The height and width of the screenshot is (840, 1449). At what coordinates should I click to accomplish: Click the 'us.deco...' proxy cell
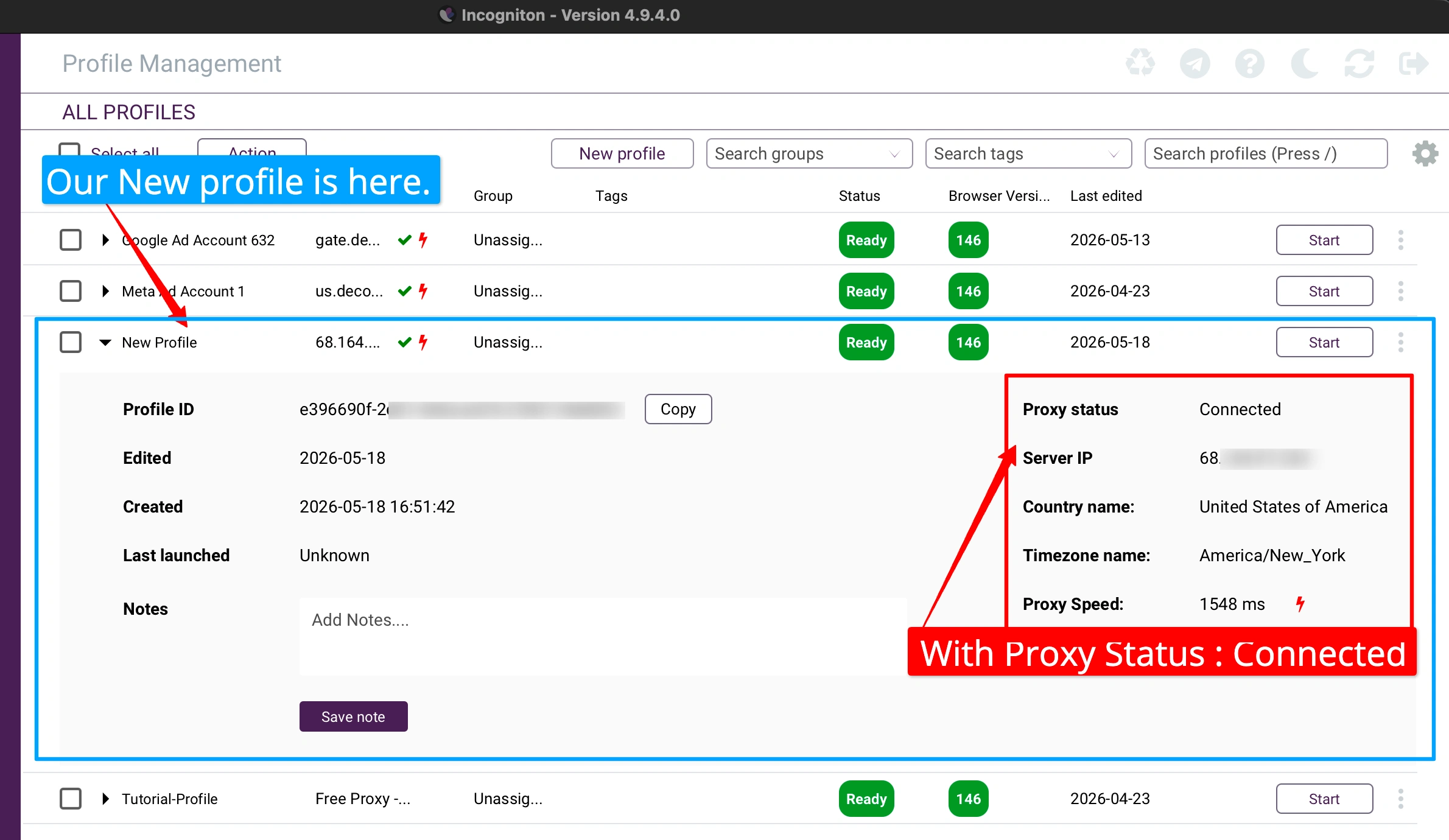coord(349,291)
